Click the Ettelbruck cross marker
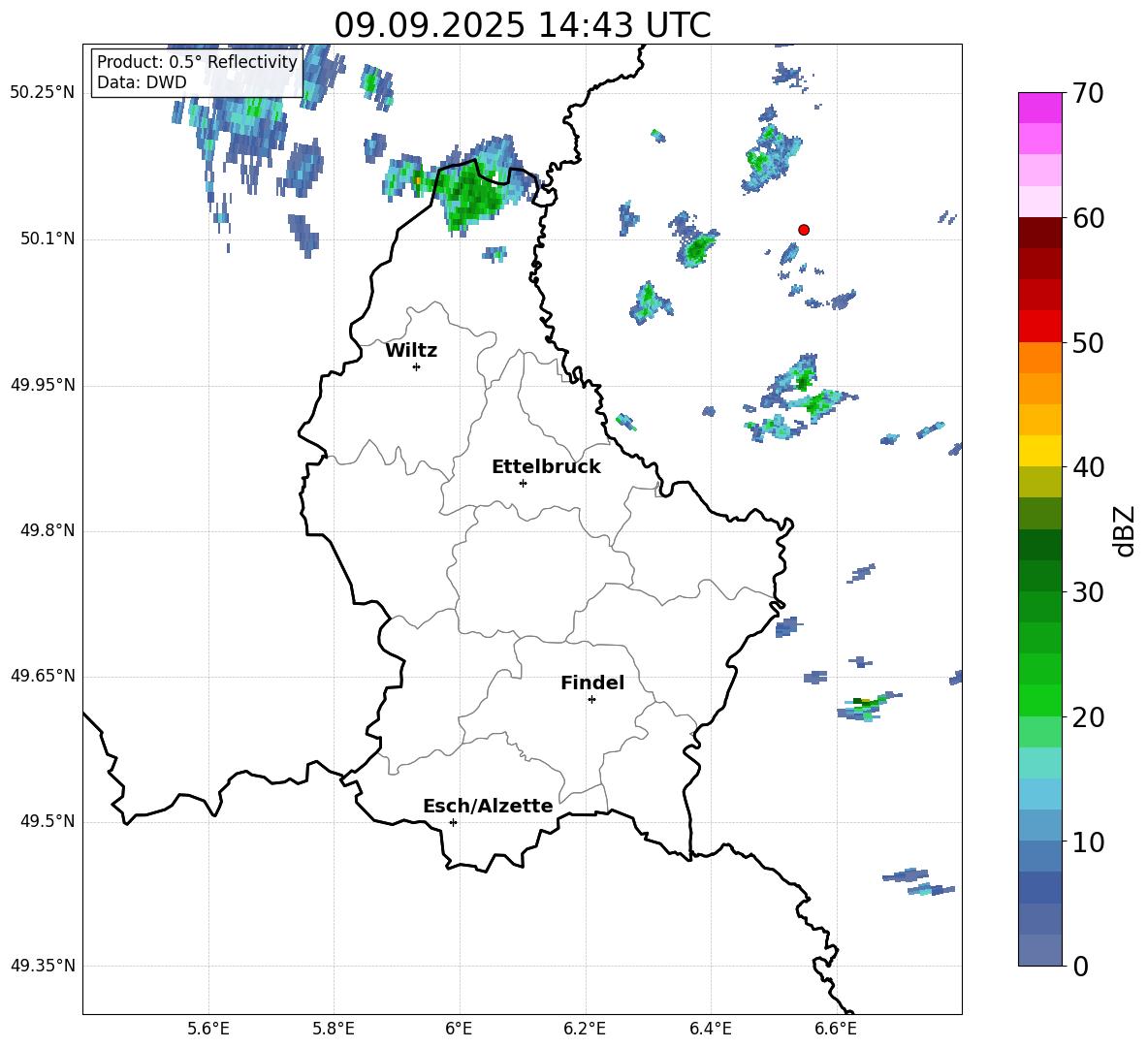 point(523,483)
